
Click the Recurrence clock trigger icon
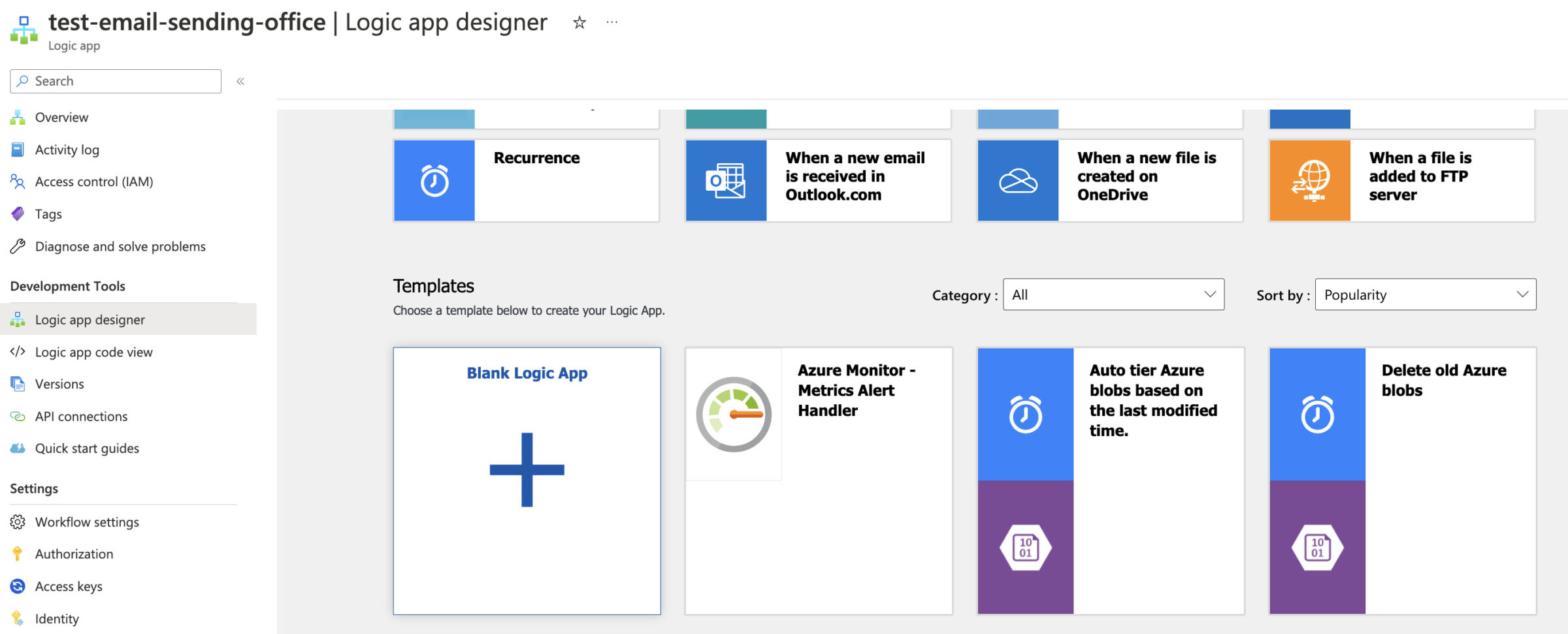click(434, 180)
